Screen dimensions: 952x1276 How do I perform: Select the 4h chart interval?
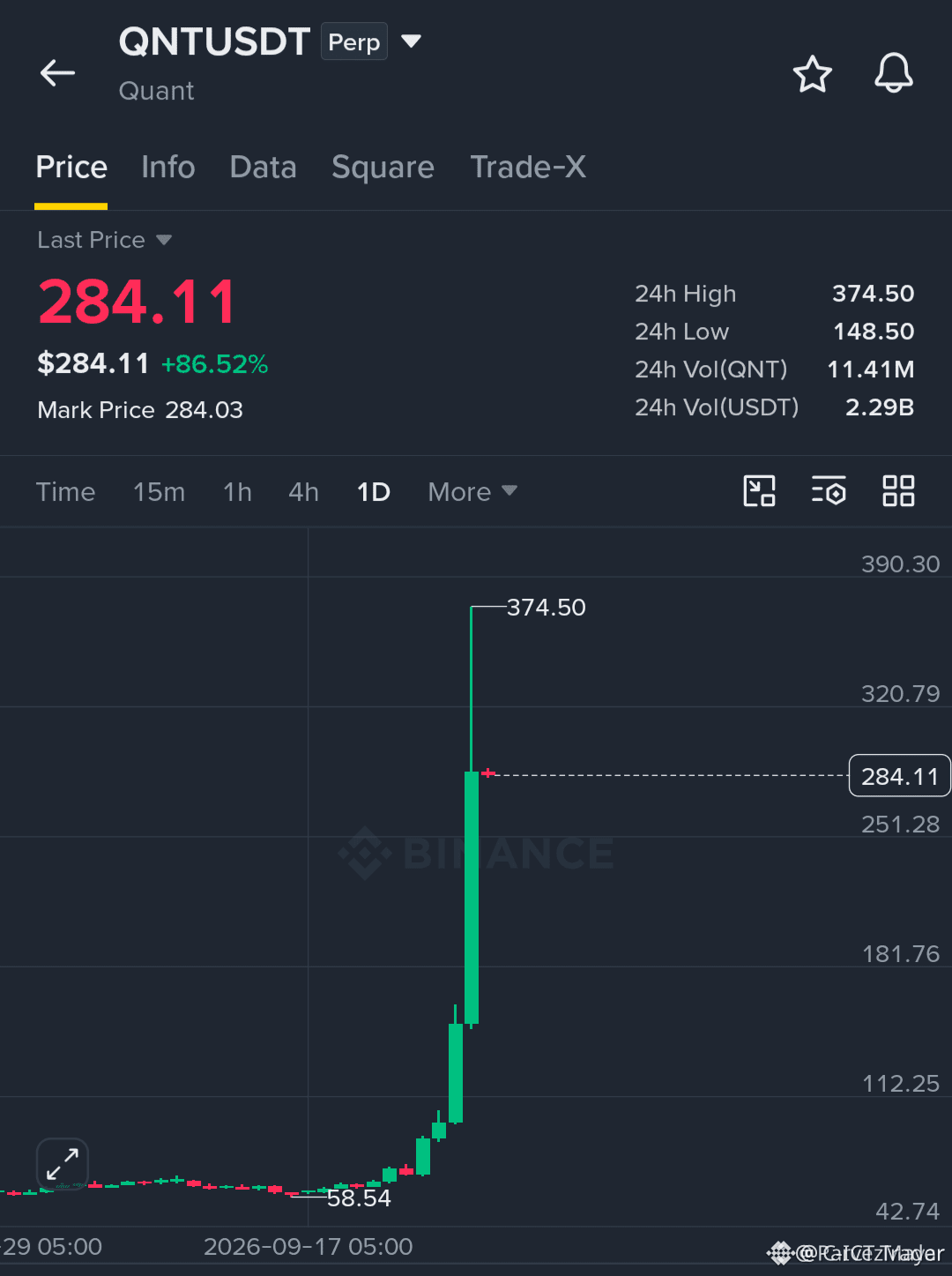pyautogui.click(x=303, y=492)
